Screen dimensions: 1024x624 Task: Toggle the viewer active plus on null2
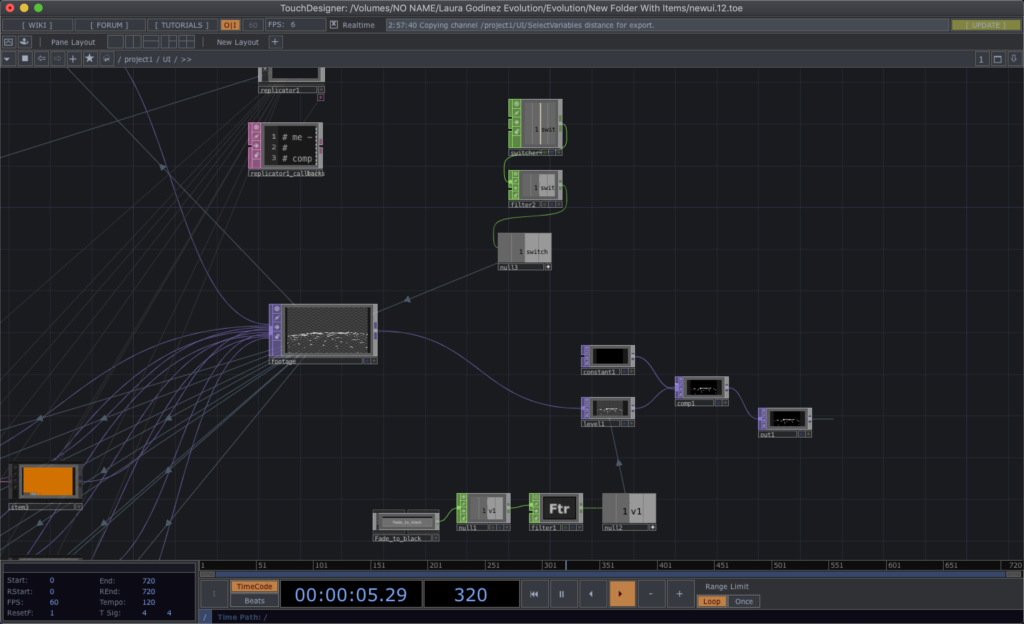point(652,527)
